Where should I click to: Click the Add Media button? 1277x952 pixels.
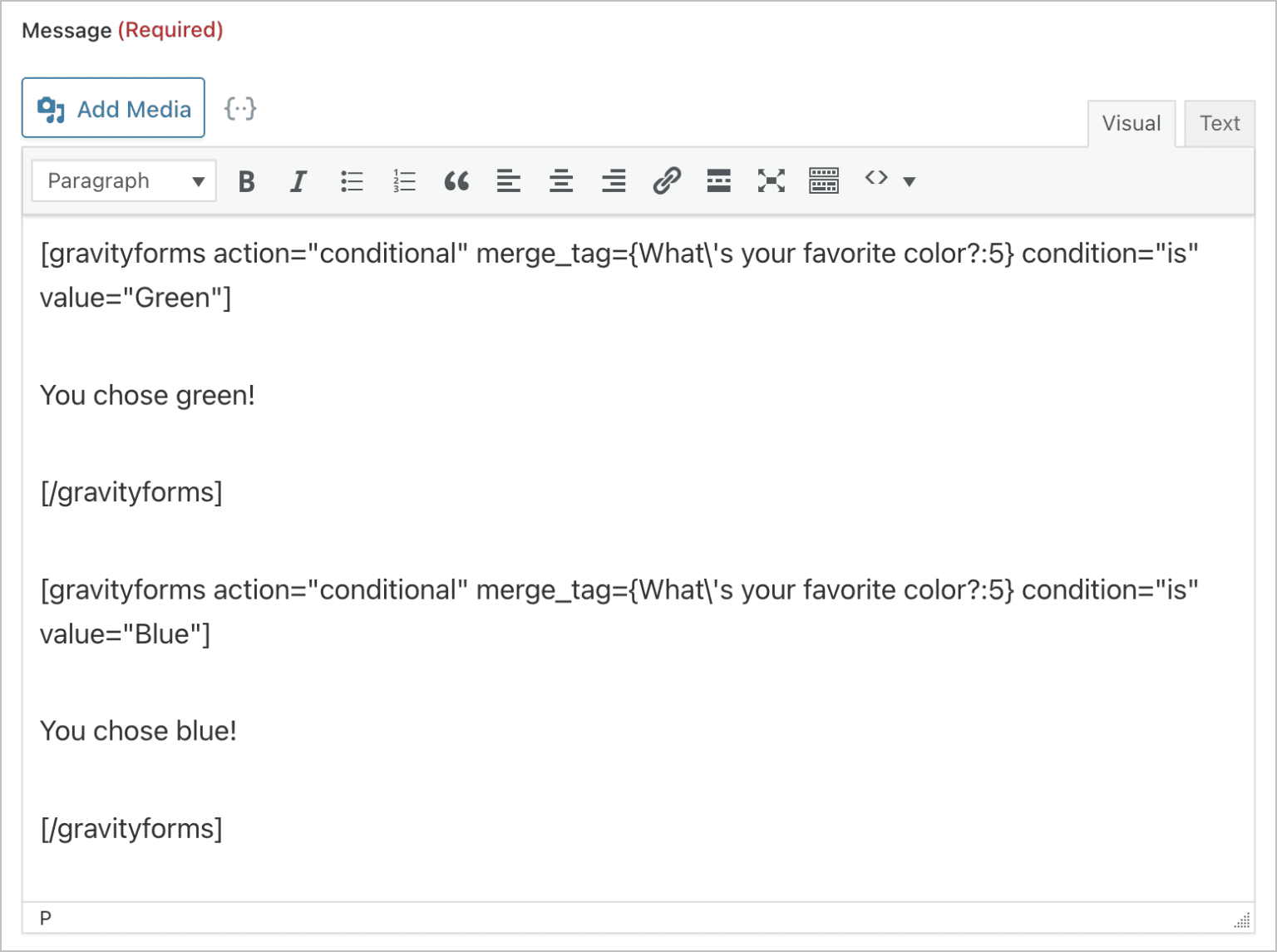113,108
